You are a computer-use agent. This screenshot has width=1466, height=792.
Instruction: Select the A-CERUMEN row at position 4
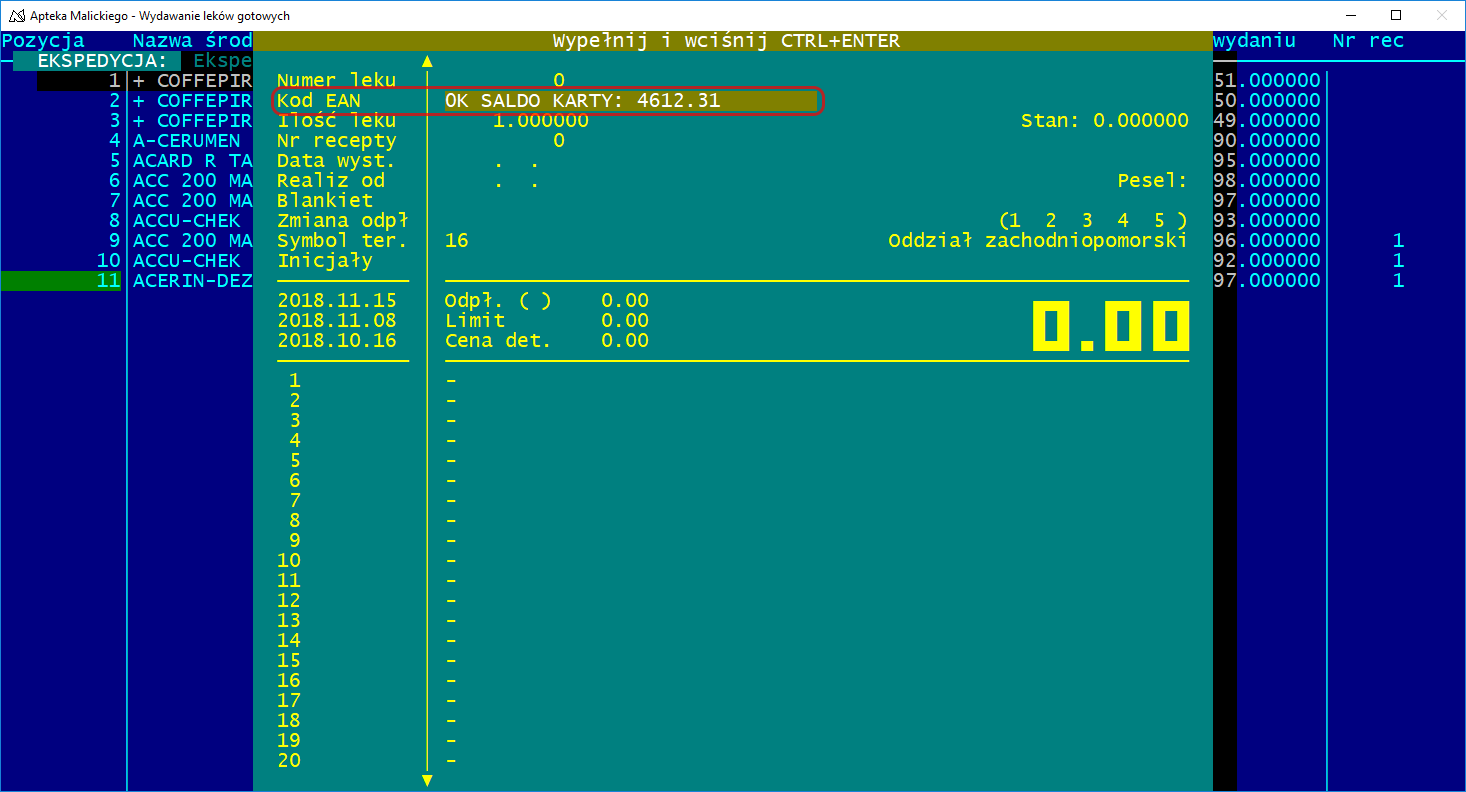(187, 141)
